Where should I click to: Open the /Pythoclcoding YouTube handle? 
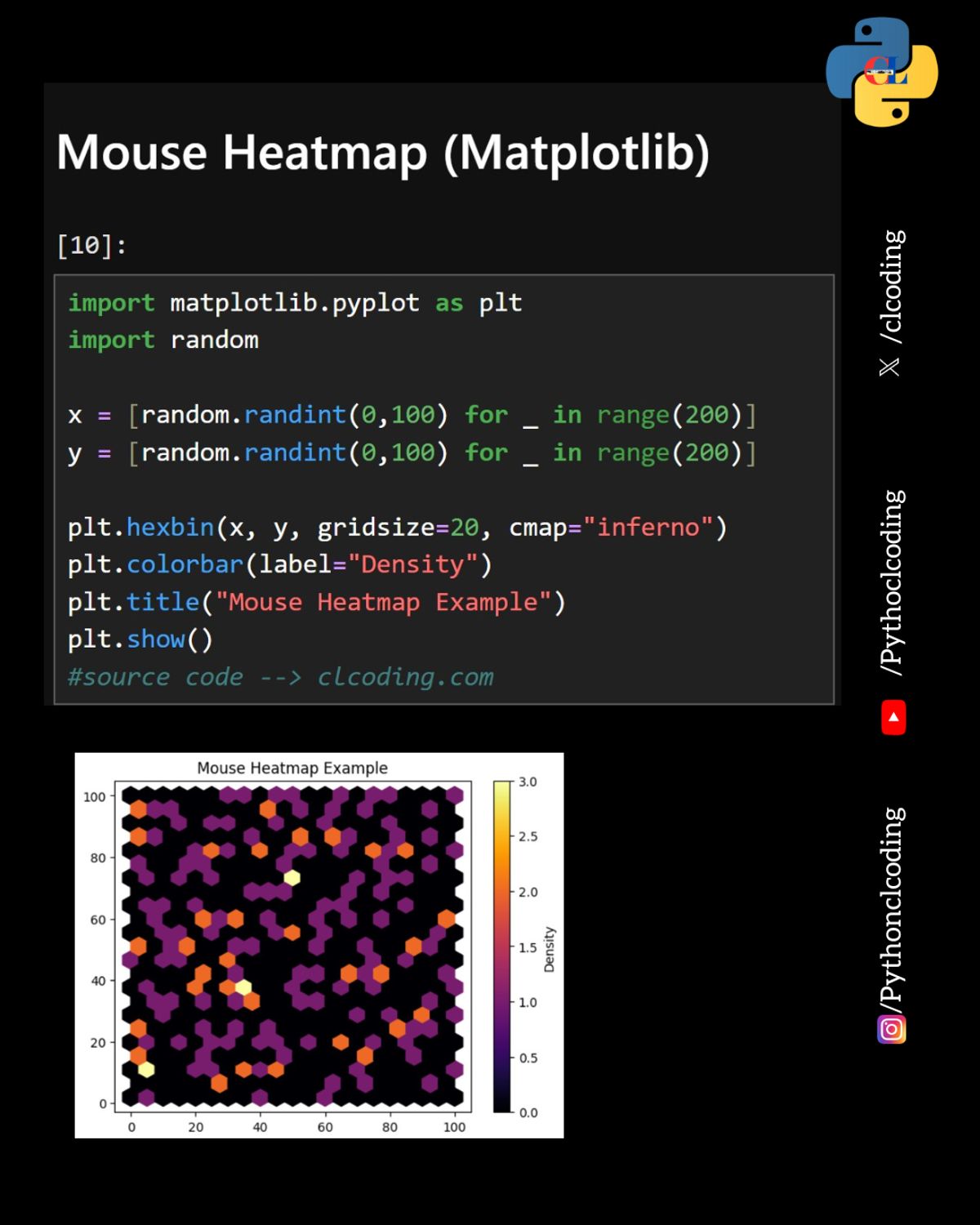tap(893, 581)
